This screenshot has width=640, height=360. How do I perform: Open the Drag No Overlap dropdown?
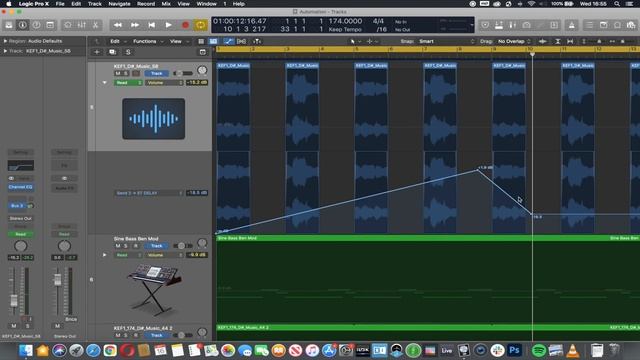(513, 41)
